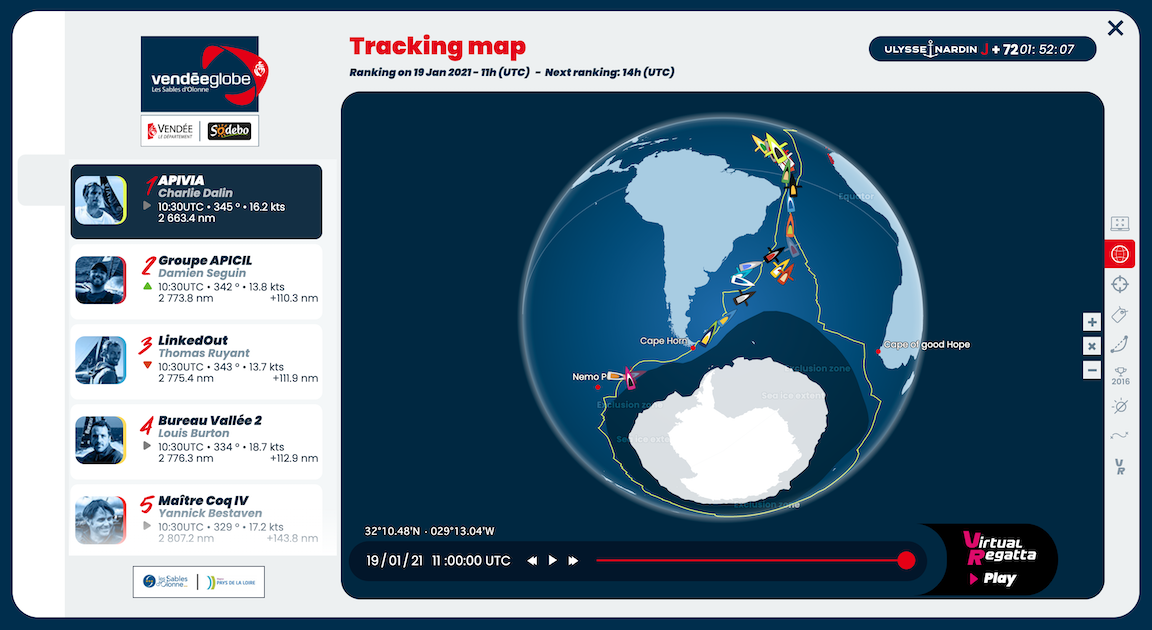Close the tracking map overlay
1152x630 pixels.
(x=1115, y=28)
